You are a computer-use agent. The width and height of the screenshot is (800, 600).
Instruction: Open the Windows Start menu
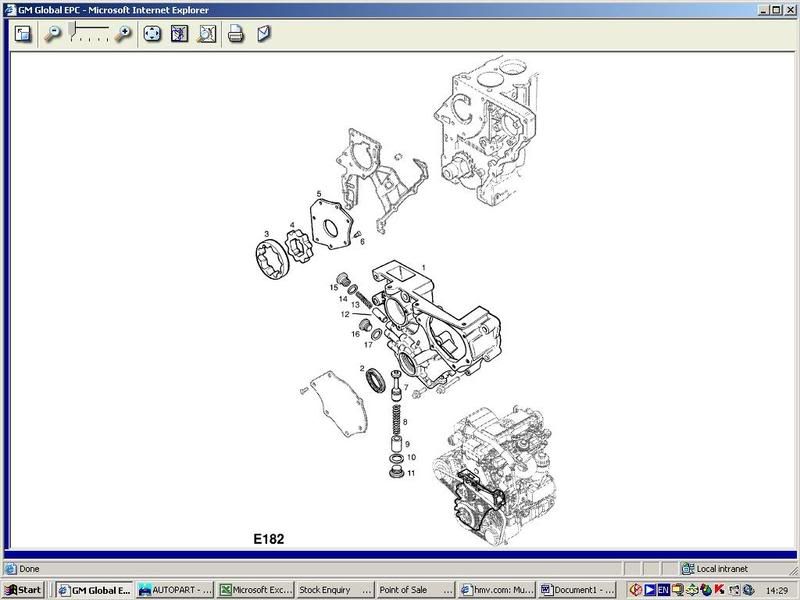24,589
